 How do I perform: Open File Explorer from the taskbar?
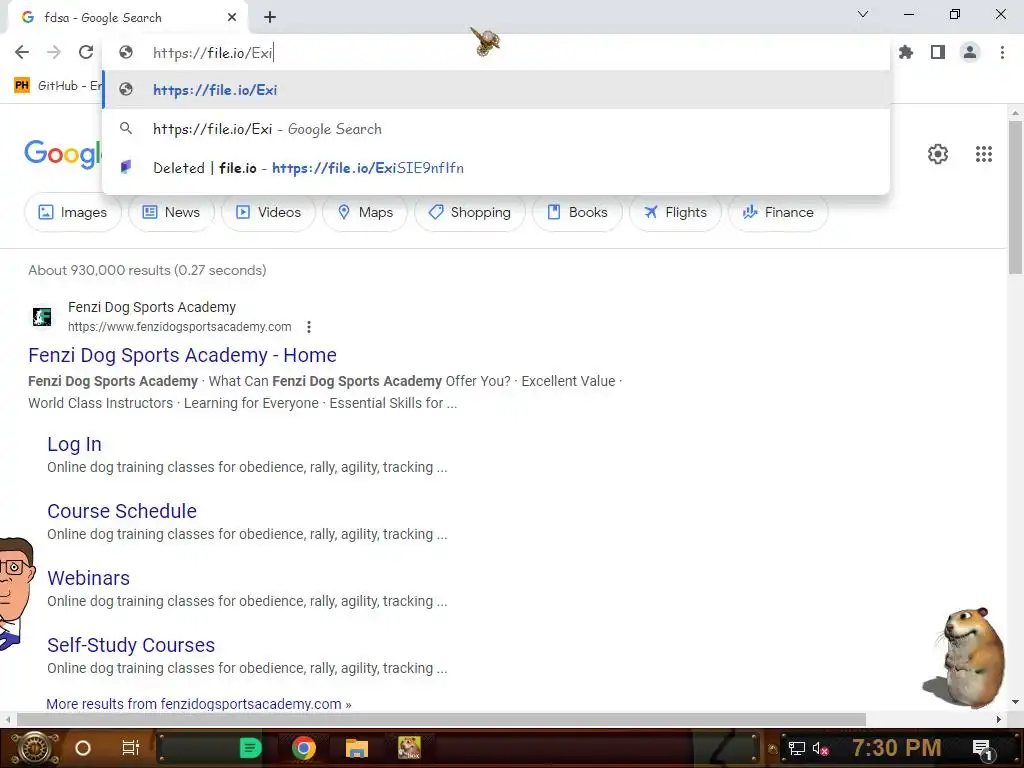(357, 748)
